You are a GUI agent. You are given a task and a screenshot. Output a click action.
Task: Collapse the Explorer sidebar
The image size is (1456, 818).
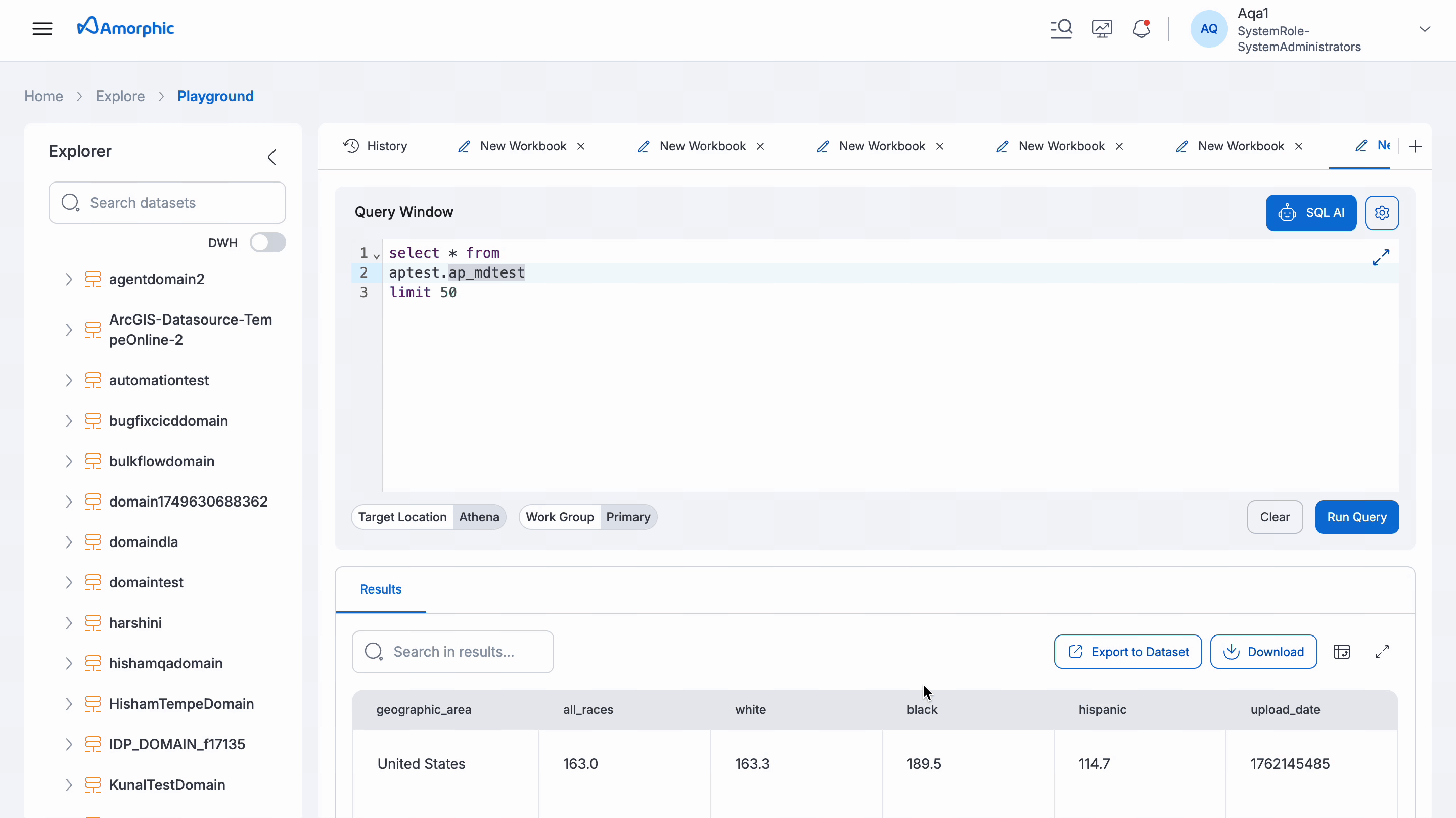(271, 157)
